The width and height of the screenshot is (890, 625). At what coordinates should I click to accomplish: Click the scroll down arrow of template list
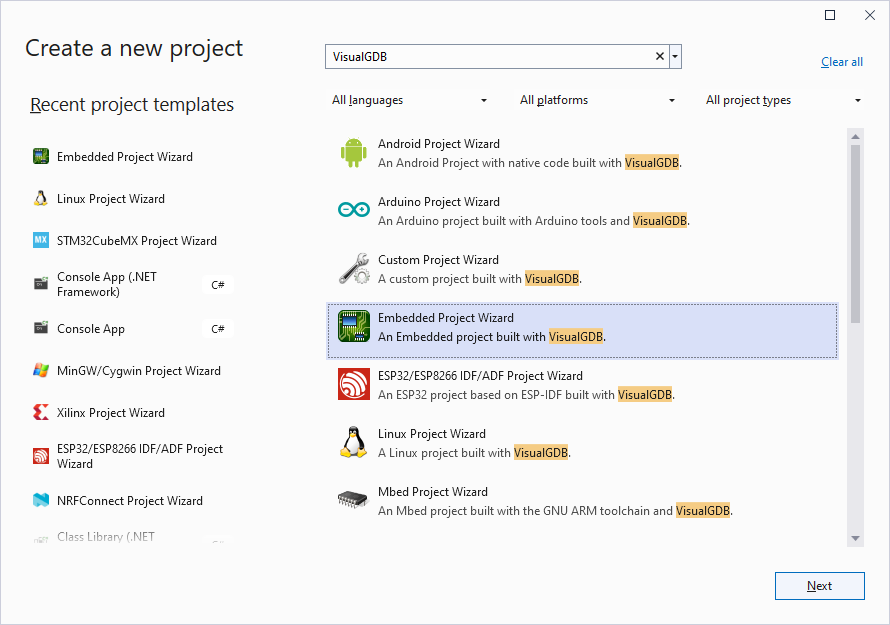[855, 538]
